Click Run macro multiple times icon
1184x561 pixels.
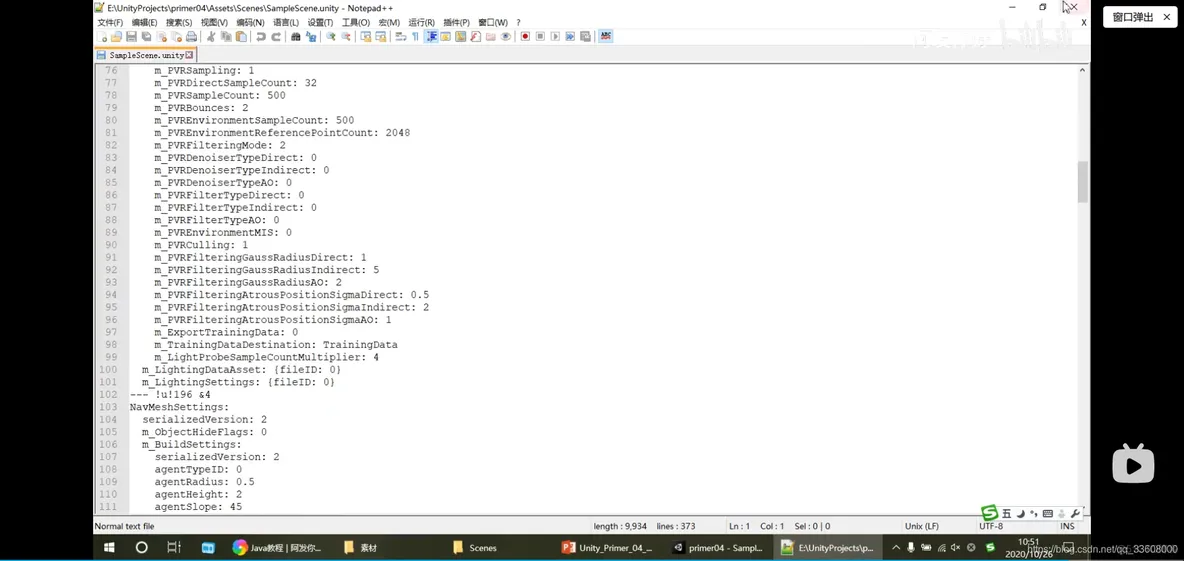click(570, 36)
